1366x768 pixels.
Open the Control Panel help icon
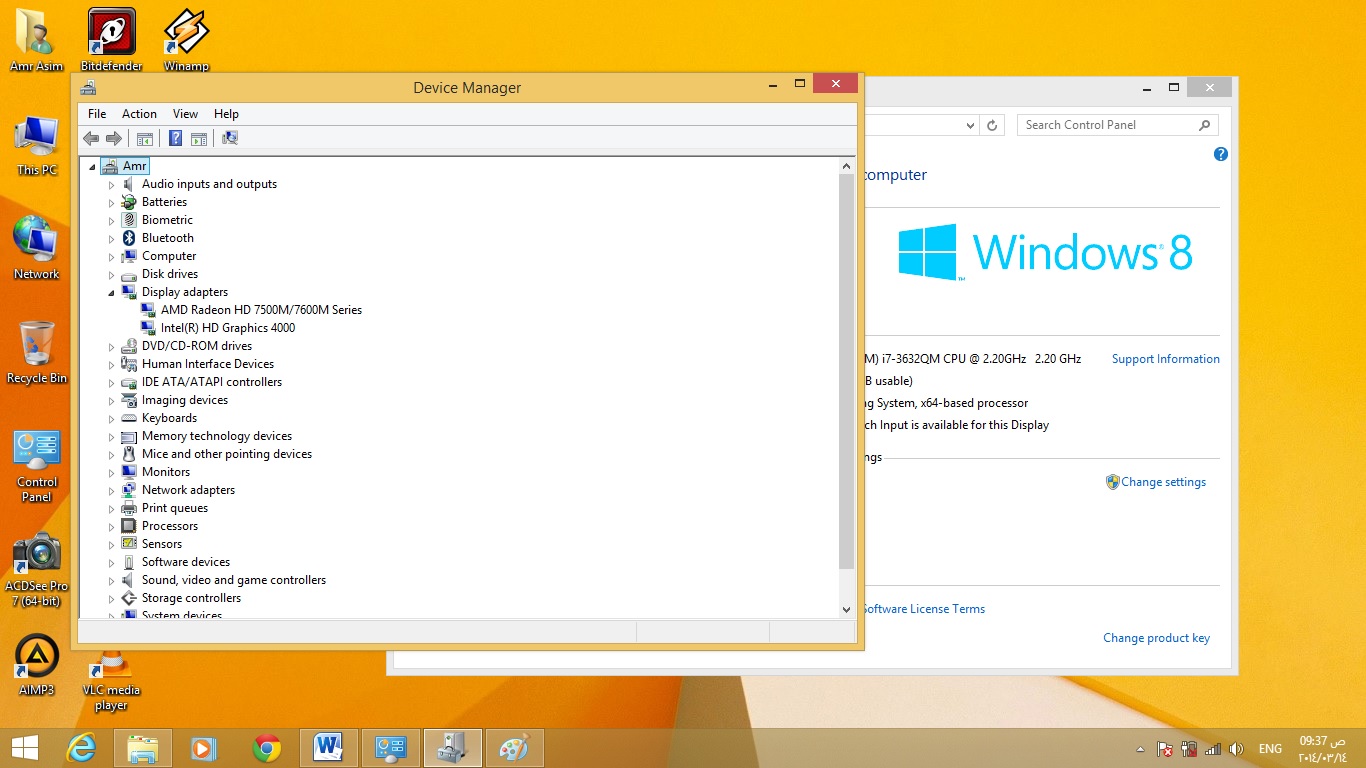click(x=1220, y=154)
